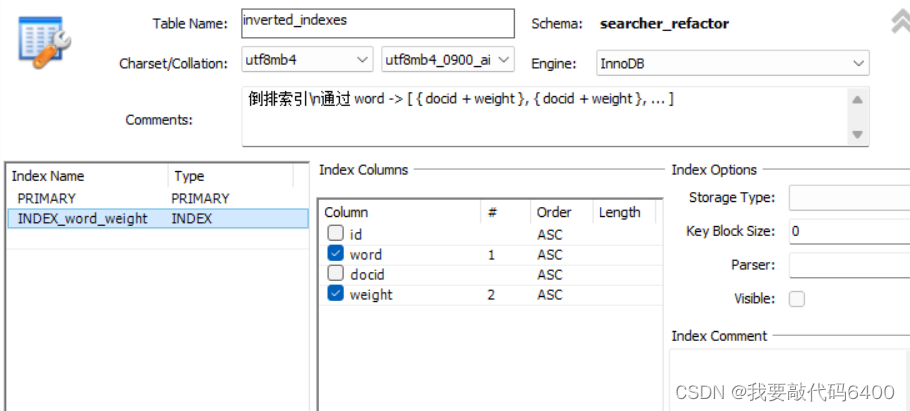Viewport: 910px width, 411px height.
Task: Enable the id column checkbox
Action: coord(335,234)
